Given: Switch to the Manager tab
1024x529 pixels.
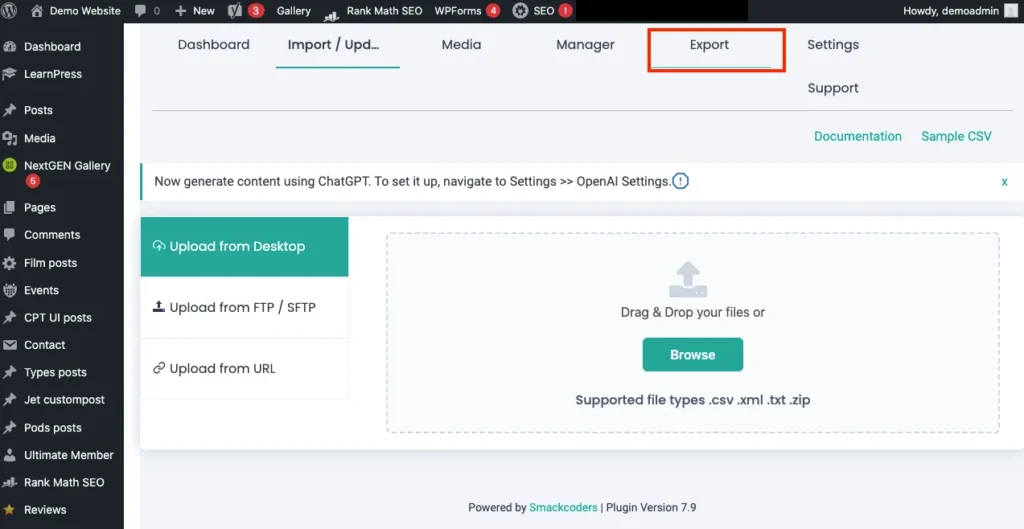Looking at the screenshot, I should (585, 45).
